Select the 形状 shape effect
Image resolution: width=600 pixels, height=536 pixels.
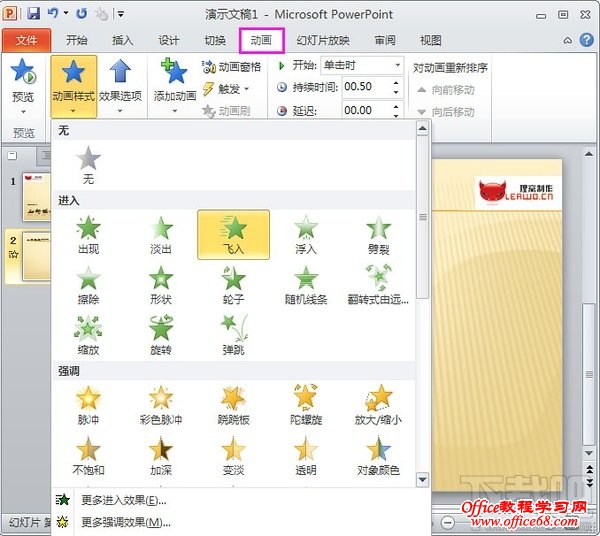[161, 285]
